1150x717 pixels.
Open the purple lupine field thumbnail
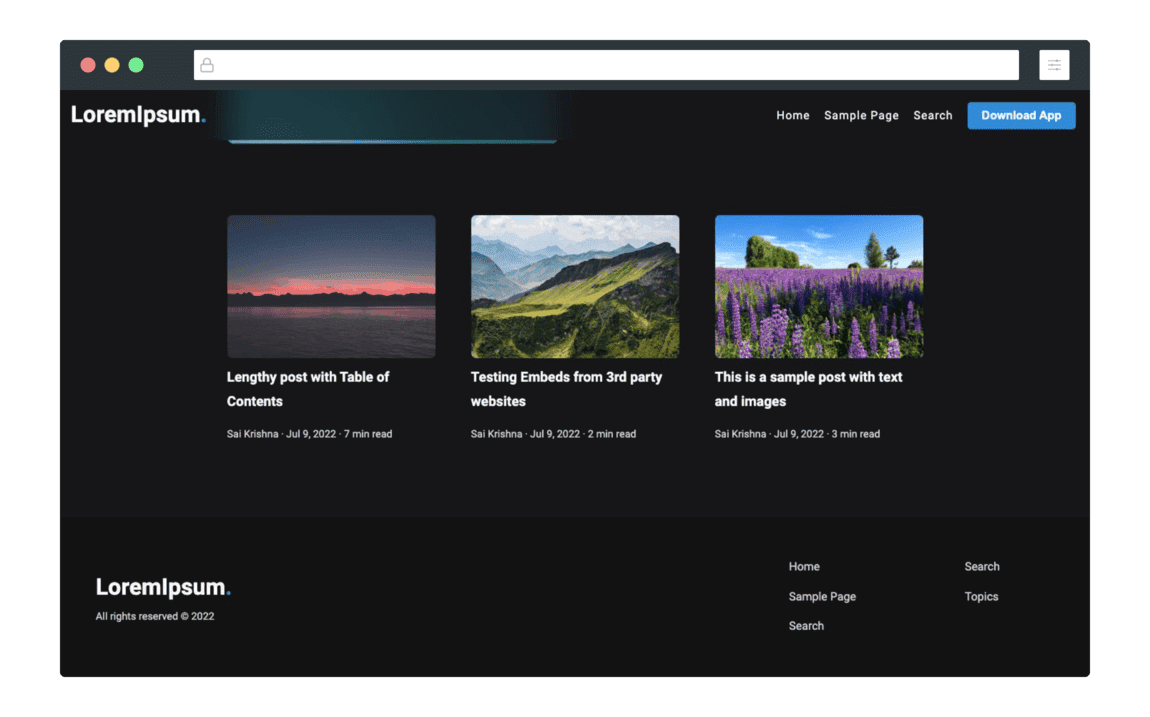click(x=818, y=287)
